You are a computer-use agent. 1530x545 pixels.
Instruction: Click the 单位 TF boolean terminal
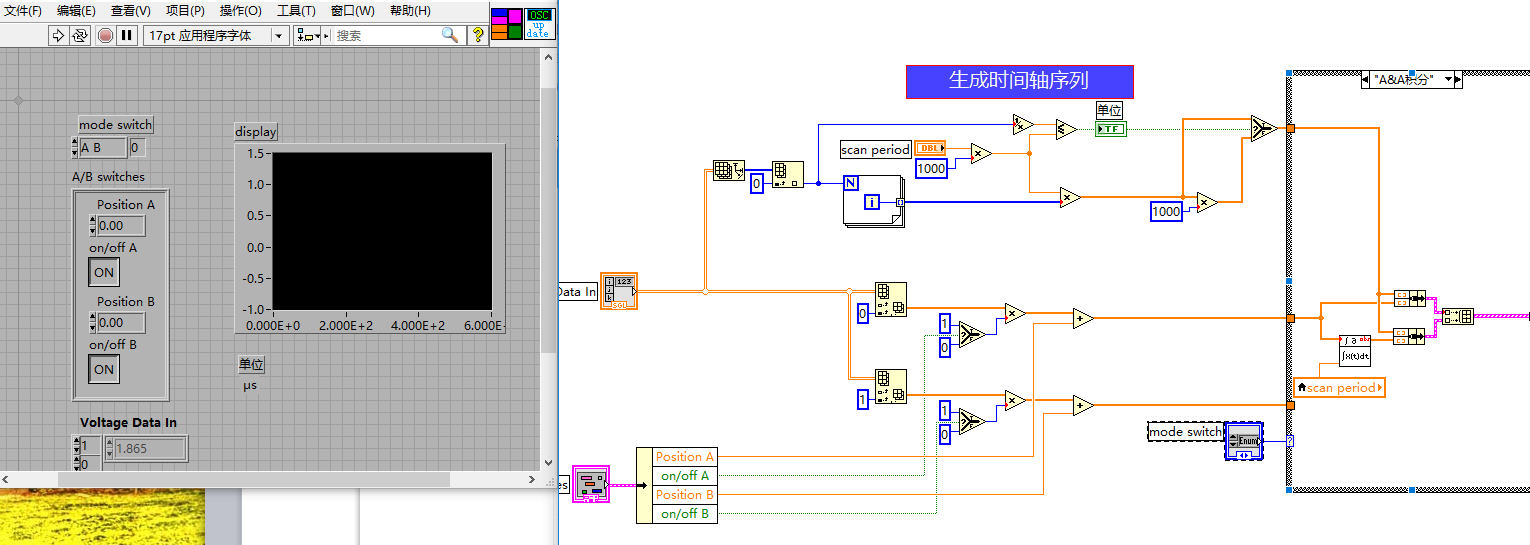(1111, 129)
